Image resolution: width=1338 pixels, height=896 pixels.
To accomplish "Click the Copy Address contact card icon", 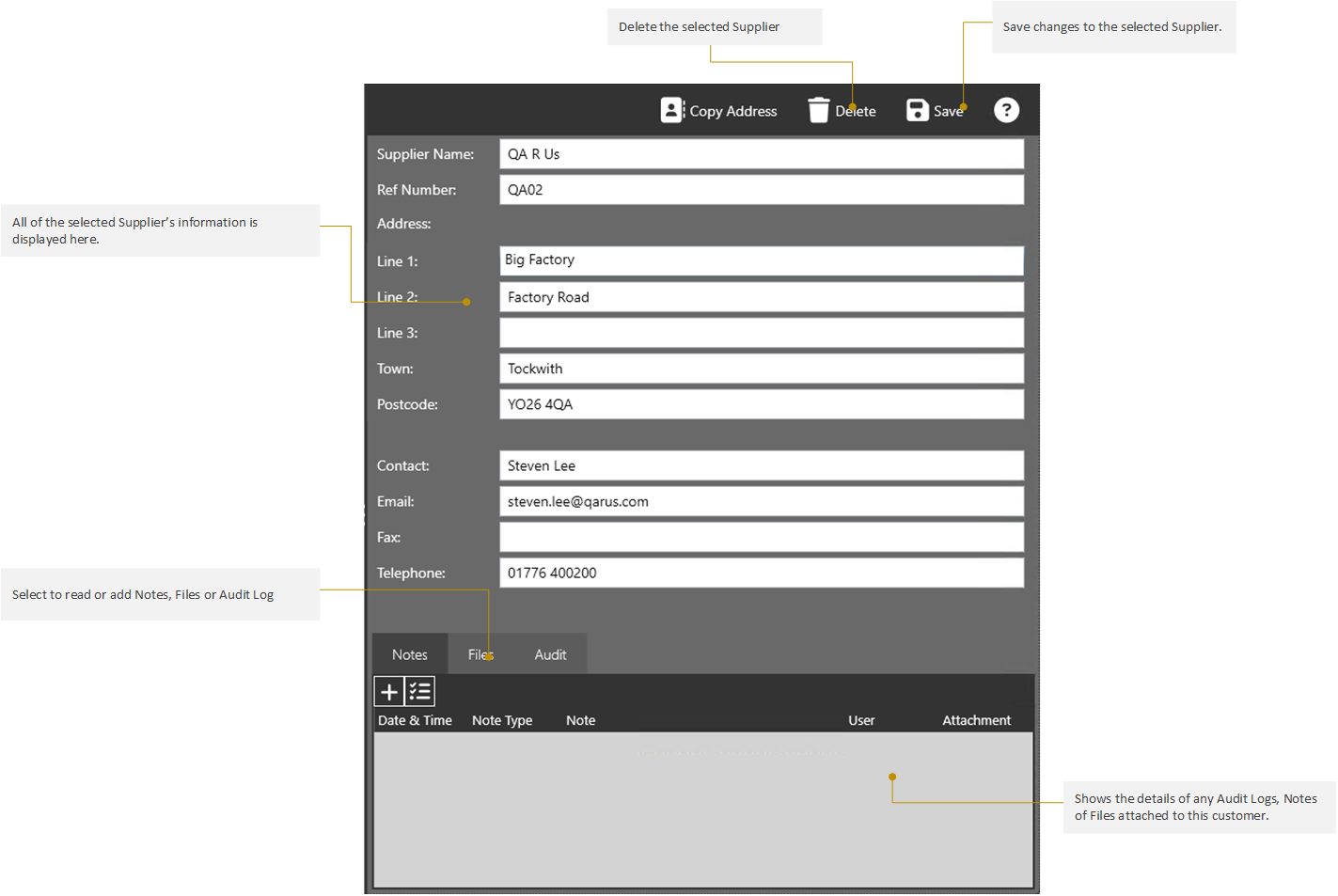I will (x=672, y=110).
